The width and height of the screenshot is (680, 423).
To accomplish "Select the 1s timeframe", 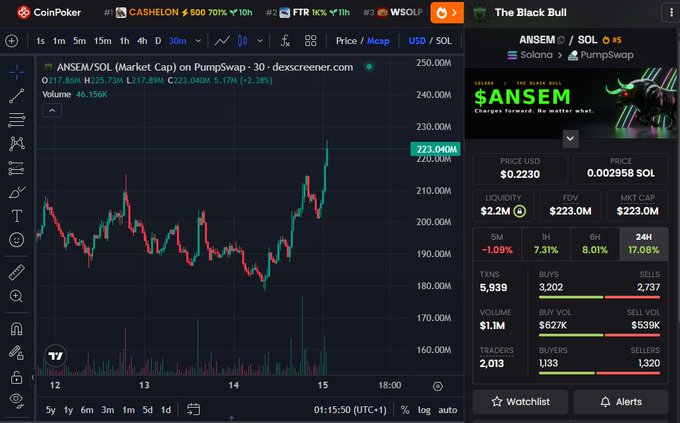I will tap(40, 41).
